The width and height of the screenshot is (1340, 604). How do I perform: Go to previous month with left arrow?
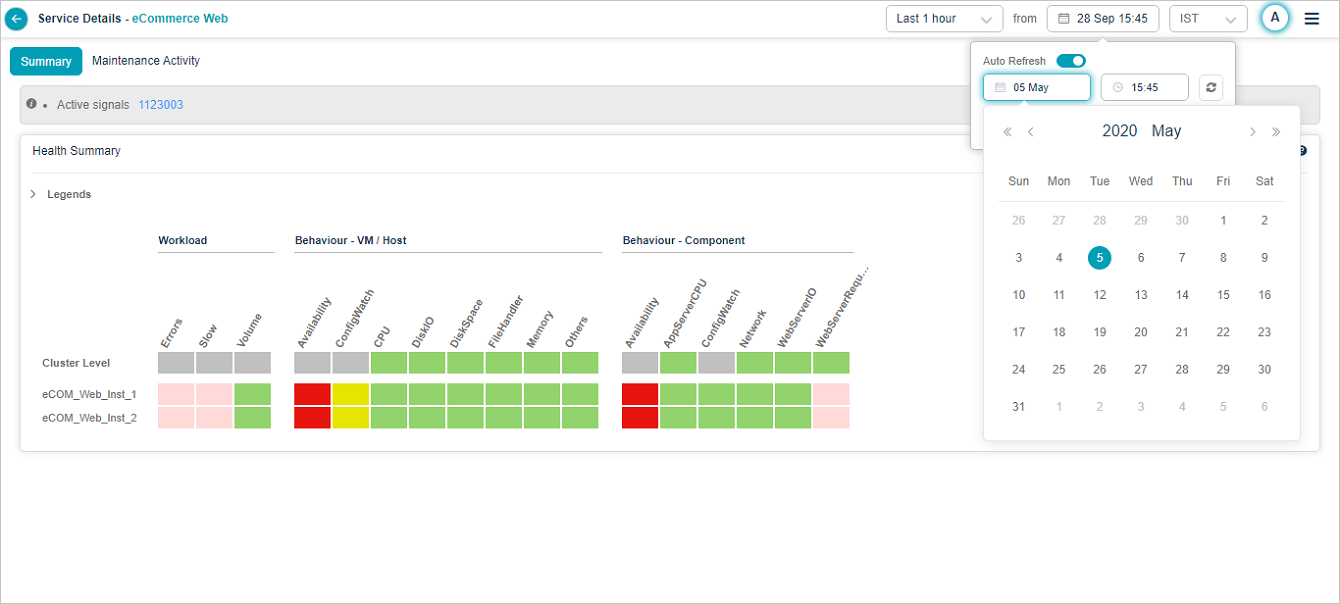pos(1031,132)
